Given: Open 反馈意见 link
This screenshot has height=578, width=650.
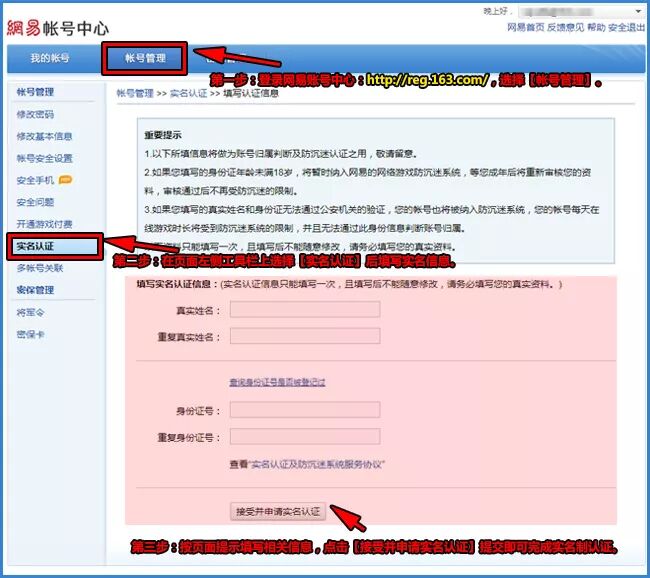Looking at the screenshot, I should 565,27.
